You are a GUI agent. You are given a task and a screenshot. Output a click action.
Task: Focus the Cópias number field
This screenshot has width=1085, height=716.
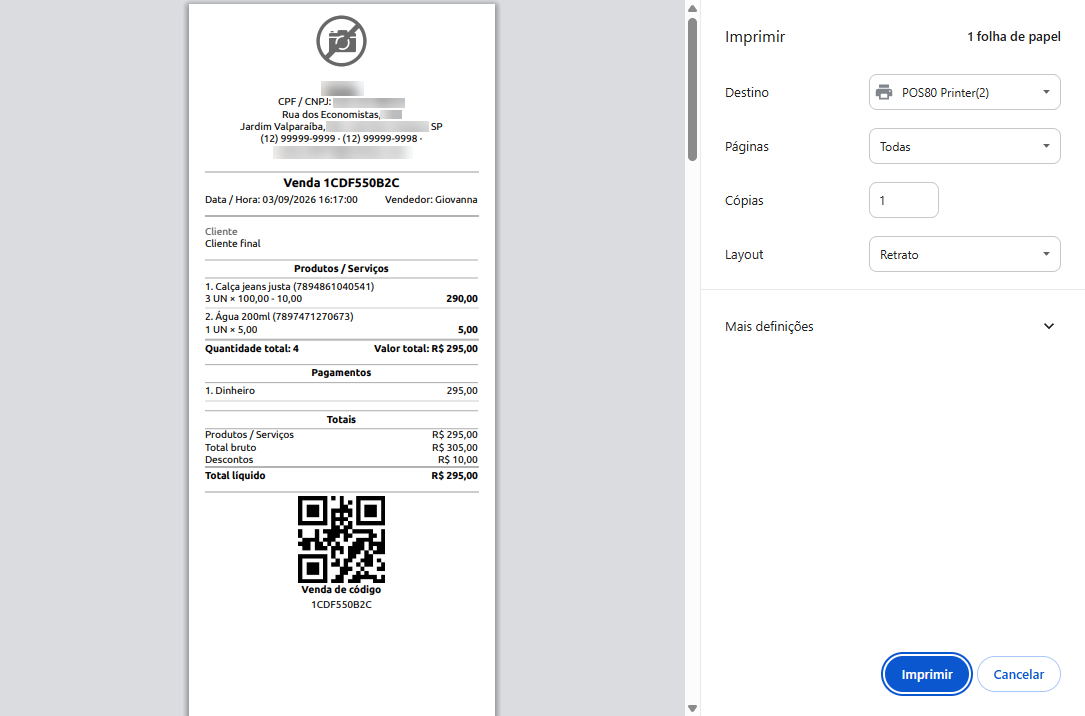[x=904, y=201]
